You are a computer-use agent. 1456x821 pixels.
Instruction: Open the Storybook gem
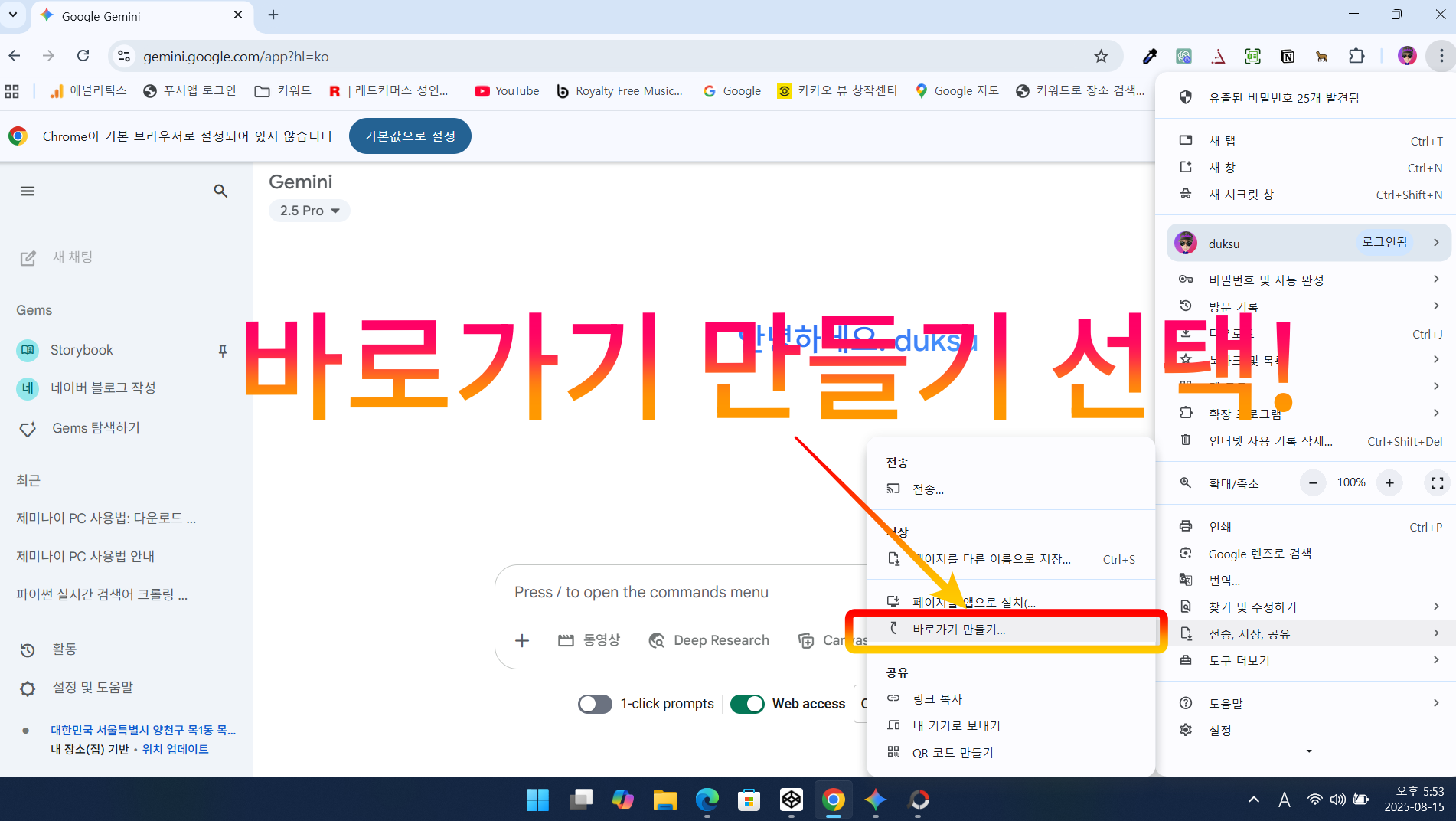tap(81, 350)
